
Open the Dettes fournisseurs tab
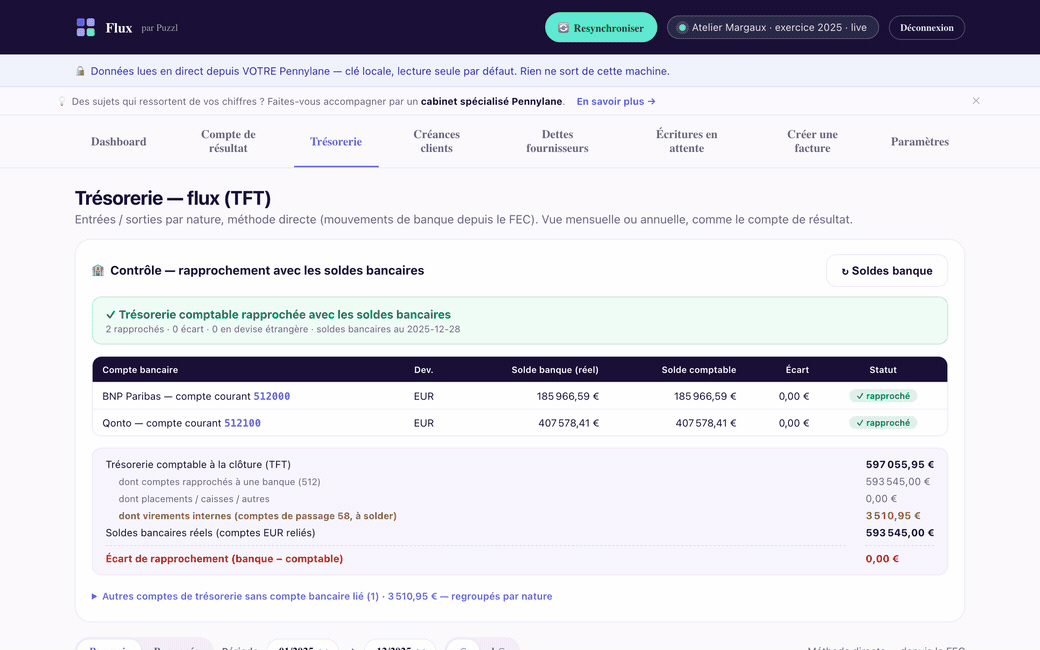coord(557,141)
